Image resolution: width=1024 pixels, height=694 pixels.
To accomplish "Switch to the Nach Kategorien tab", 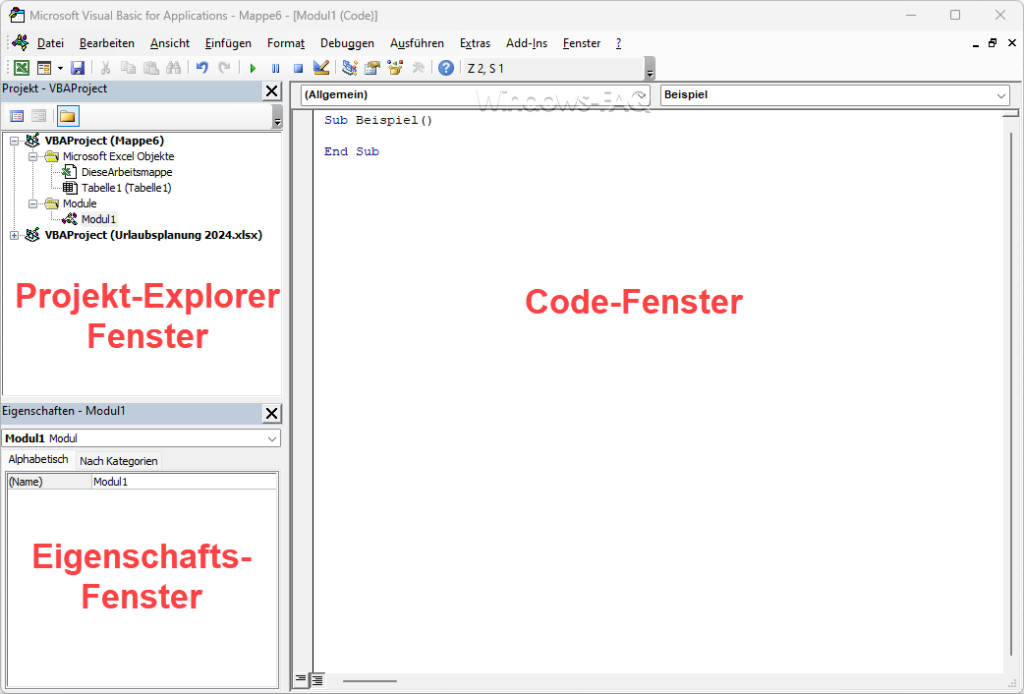I will 118,461.
